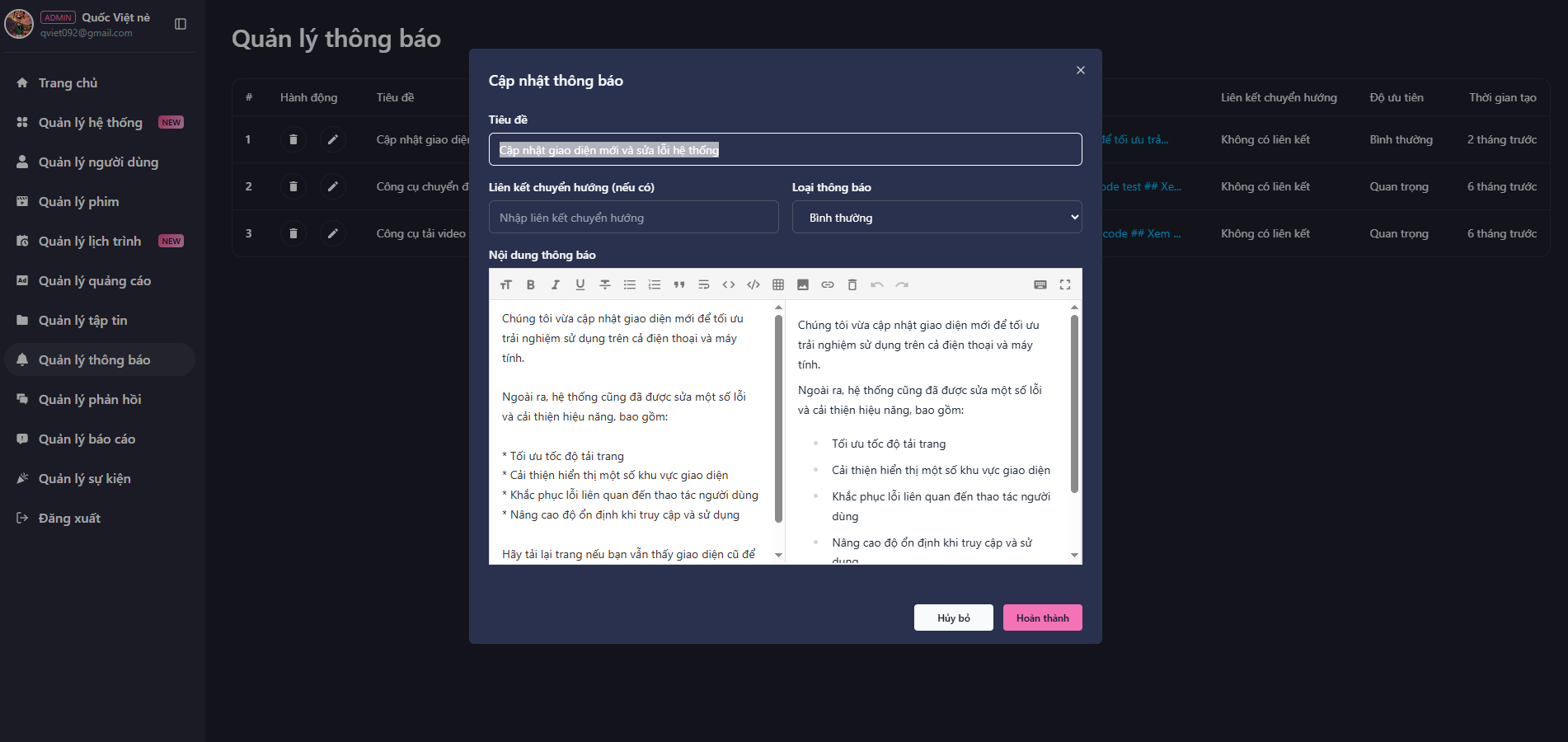
Task: Apply strikethrough formatting in editor
Action: coord(605,284)
